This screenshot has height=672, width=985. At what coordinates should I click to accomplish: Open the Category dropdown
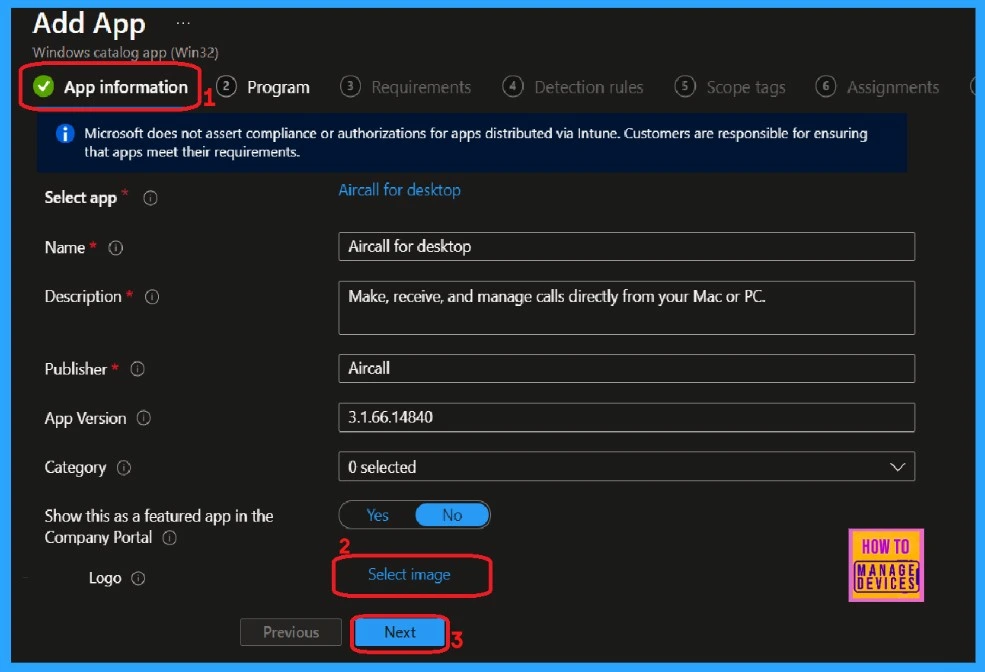[x=626, y=467]
